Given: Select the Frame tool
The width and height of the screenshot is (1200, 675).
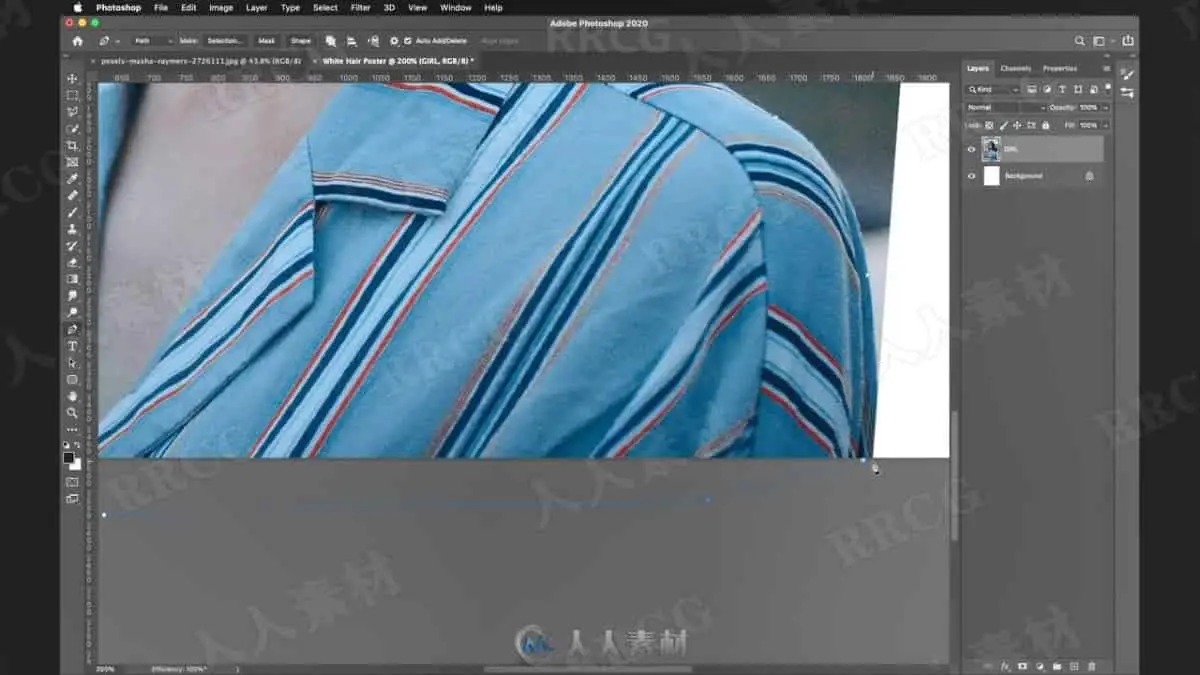Looking at the screenshot, I should pos(72,162).
